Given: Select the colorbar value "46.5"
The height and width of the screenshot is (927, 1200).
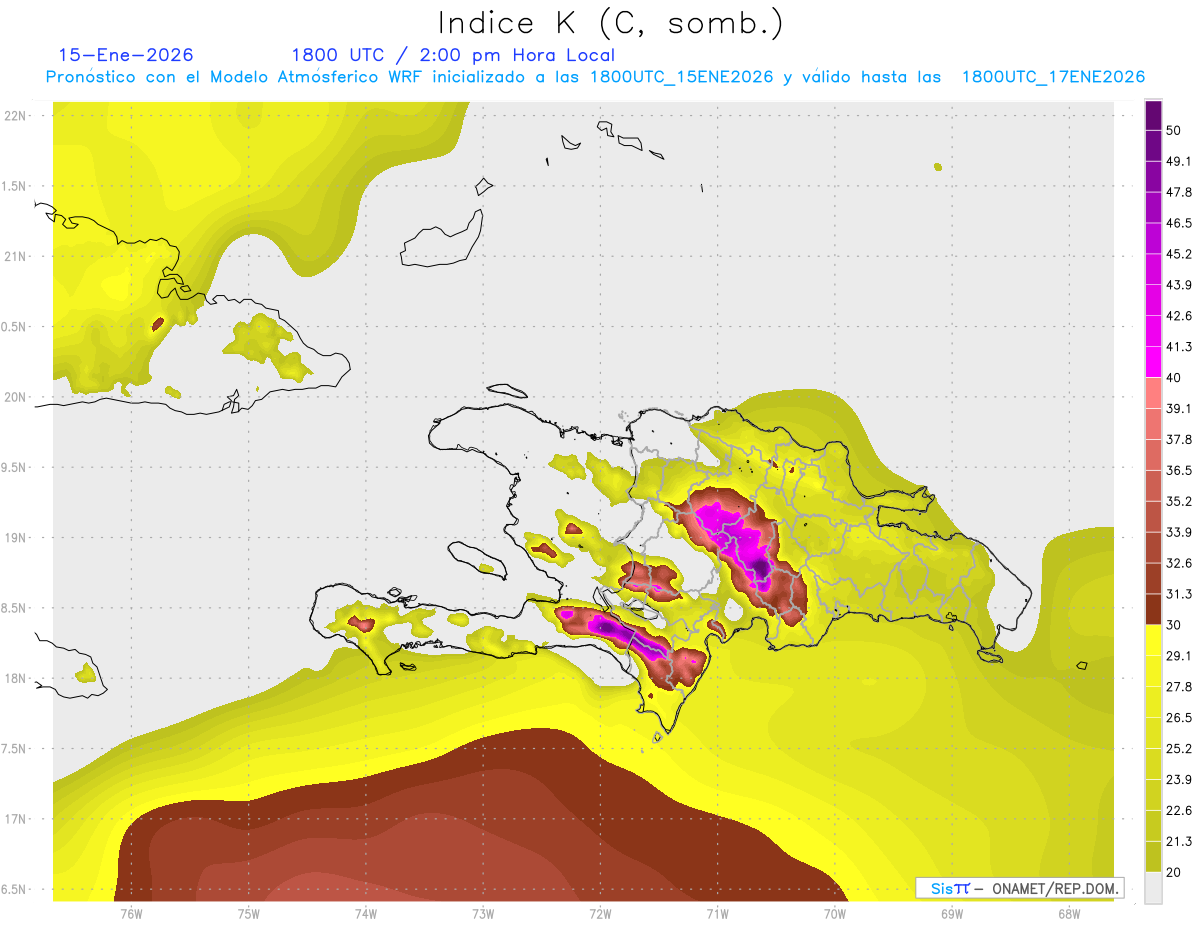Looking at the screenshot, I should pyautogui.click(x=1178, y=224).
